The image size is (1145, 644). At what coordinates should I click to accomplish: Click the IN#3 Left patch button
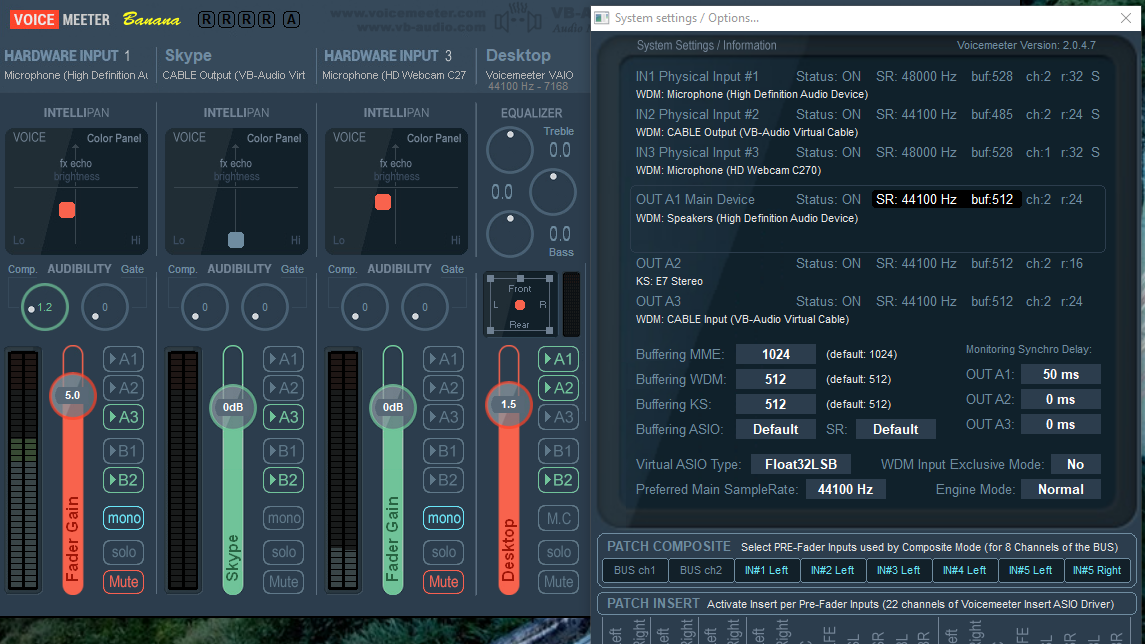tap(897, 570)
